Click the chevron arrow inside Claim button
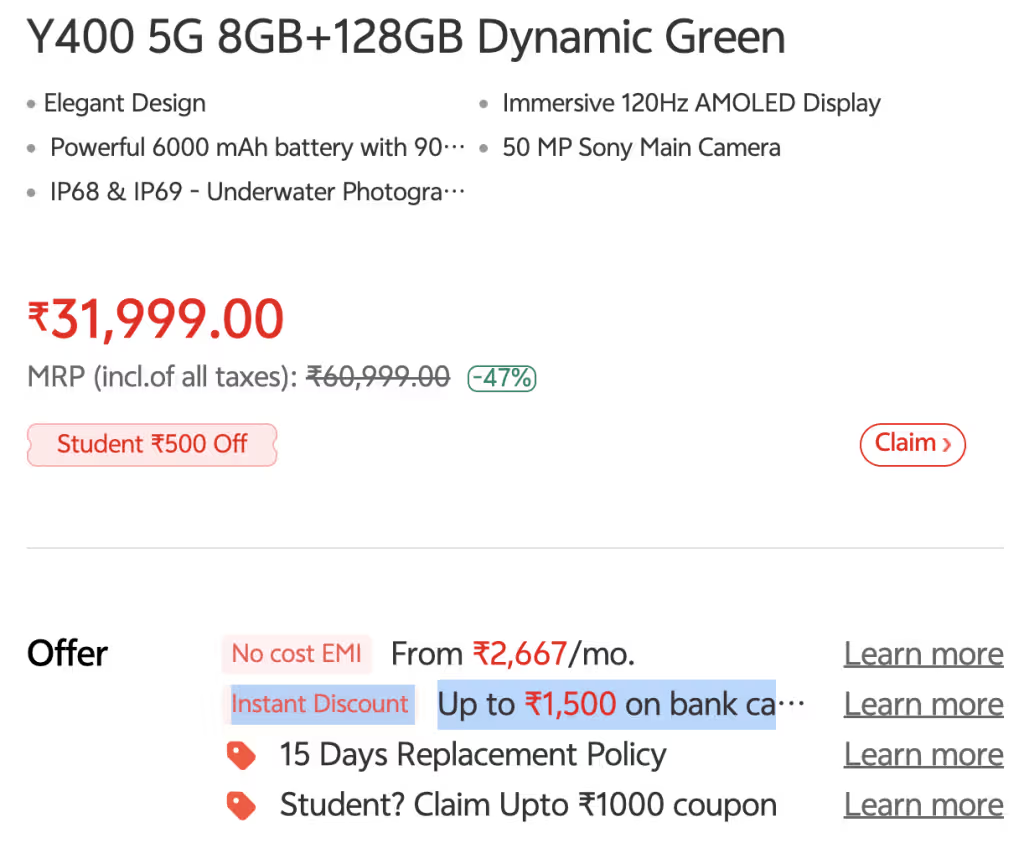1024x843 pixels. [x=946, y=445]
